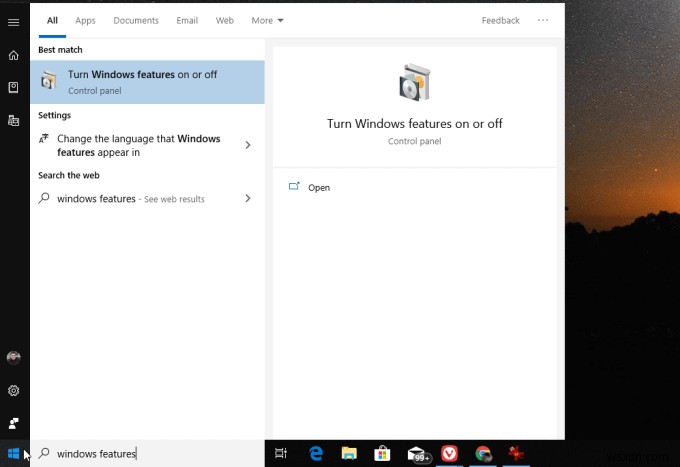Viewport: 680px width, 467px height.
Task: Open the red app icon on taskbar
Action: pos(516,454)
